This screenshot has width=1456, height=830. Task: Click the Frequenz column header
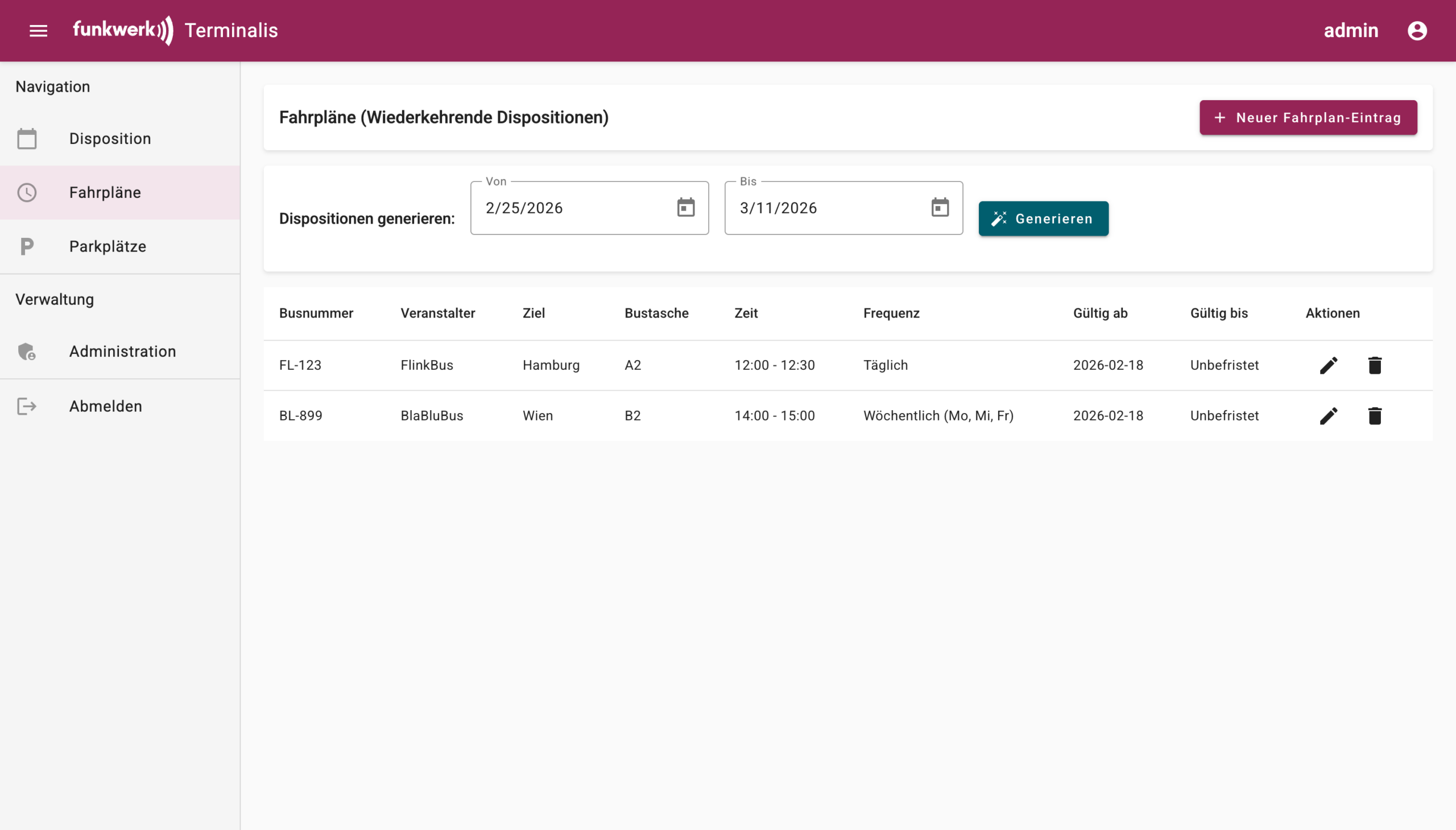click(891, 313)
